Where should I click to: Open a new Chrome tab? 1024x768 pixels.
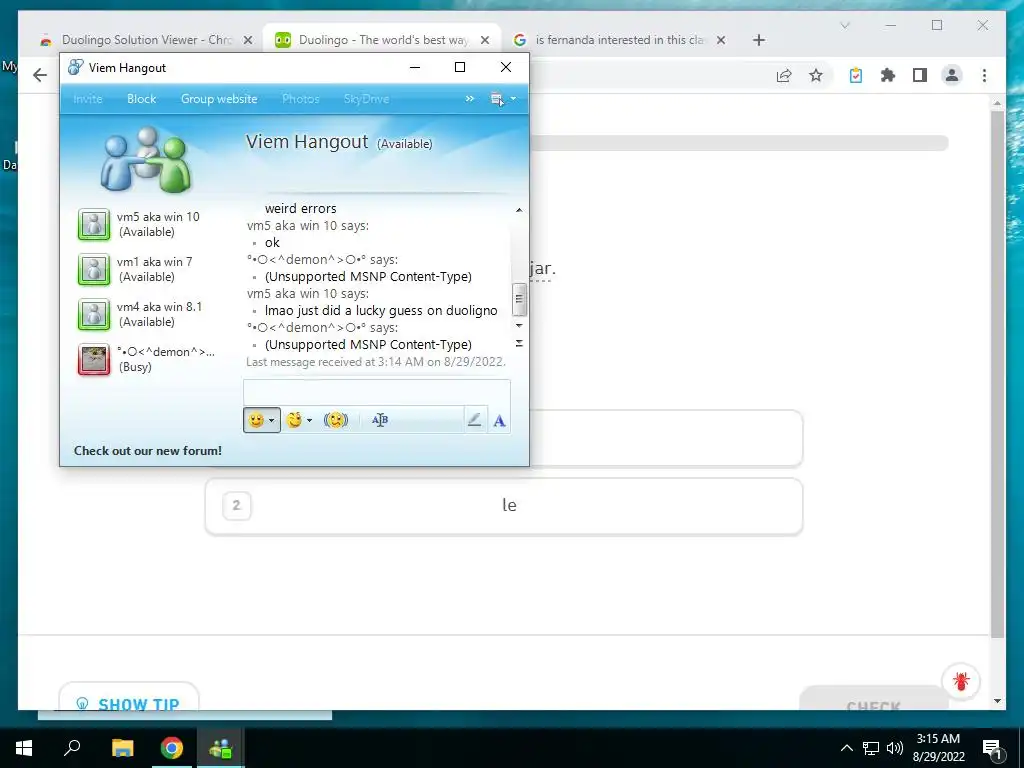(758, 40)
